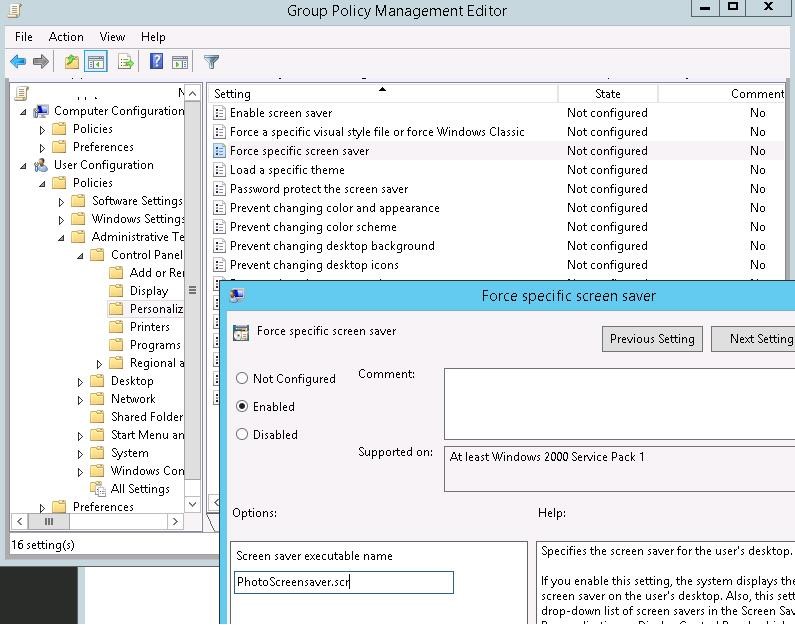Open the View menu
The image size is (795, 625).
pyautogui.click(x=112, y=37)
